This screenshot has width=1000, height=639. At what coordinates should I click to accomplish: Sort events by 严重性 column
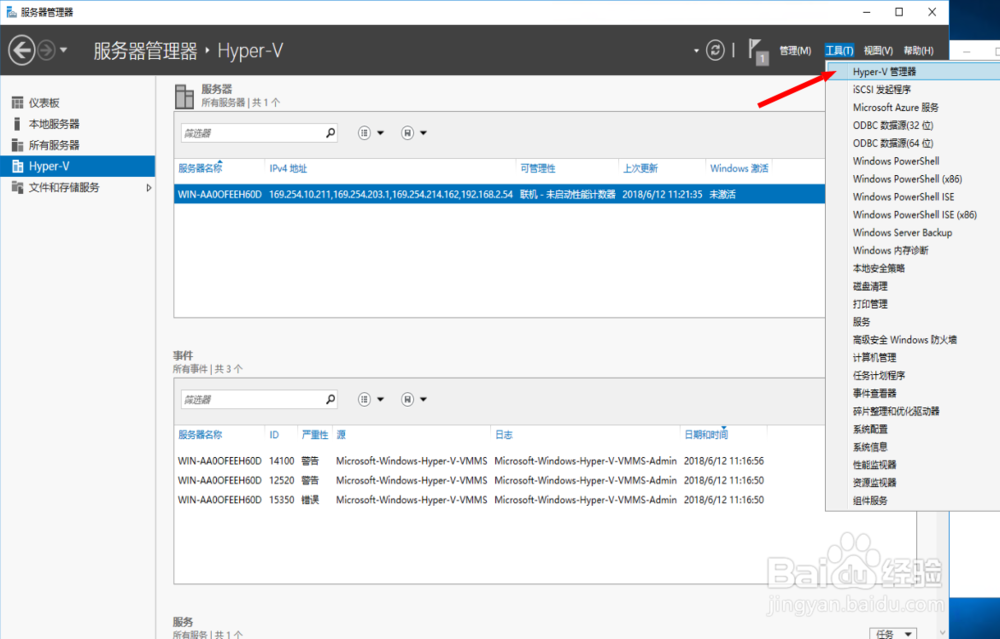pyautogui.click(x=314, y=435)
